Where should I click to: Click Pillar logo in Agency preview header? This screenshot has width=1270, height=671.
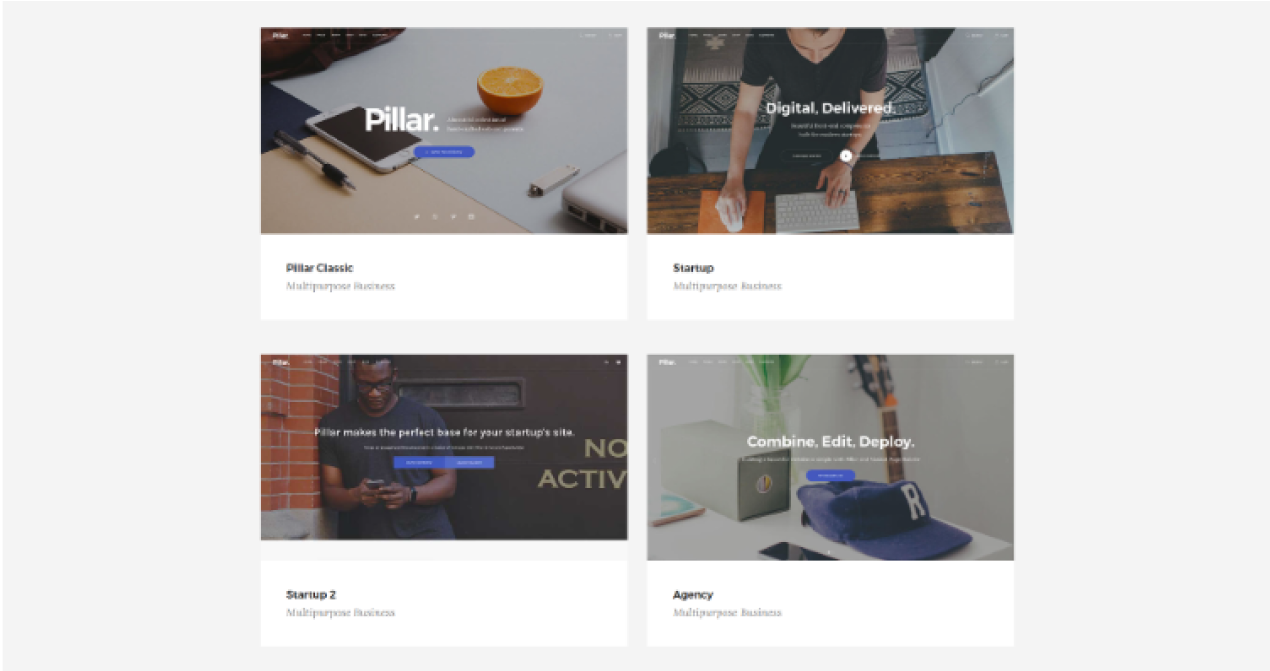(x=667, y=362)
